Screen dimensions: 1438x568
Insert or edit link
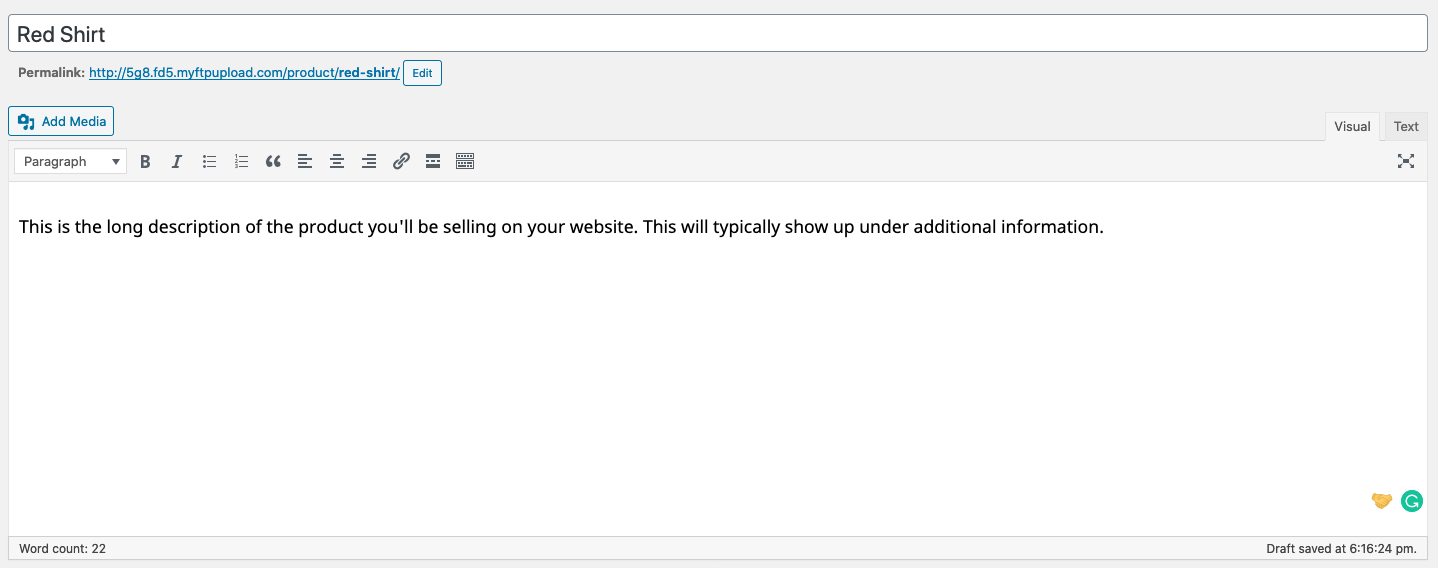pyautogui.click(x=401, y=161)
